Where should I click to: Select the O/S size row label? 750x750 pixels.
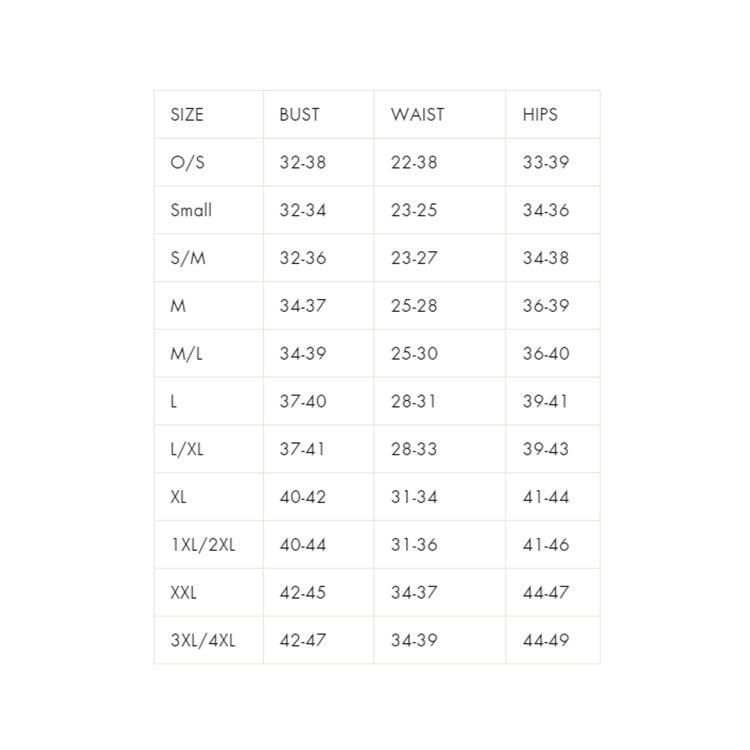coord(187,163)
